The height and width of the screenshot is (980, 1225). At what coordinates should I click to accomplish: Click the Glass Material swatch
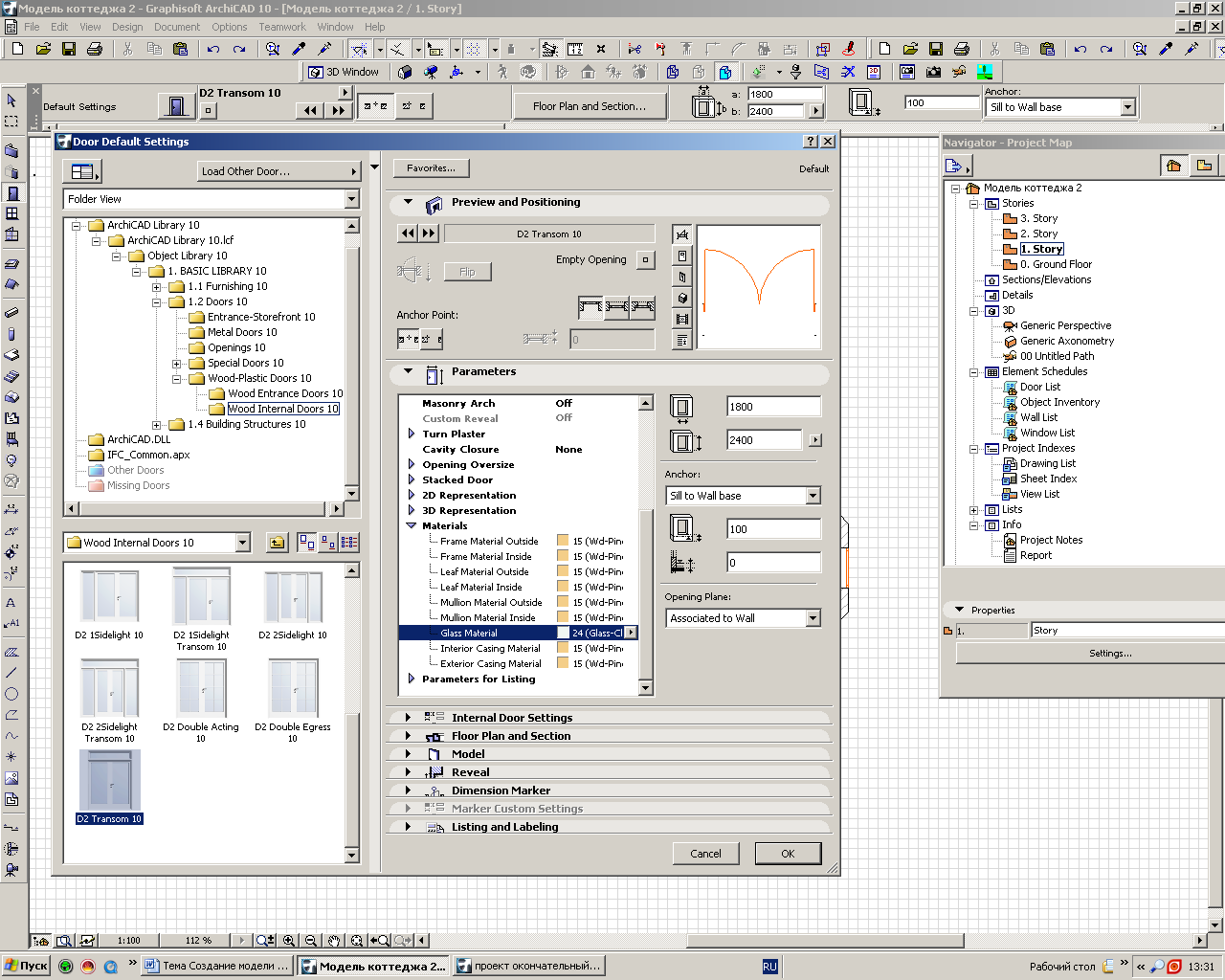pyautogui.click(x=563, y=633)
